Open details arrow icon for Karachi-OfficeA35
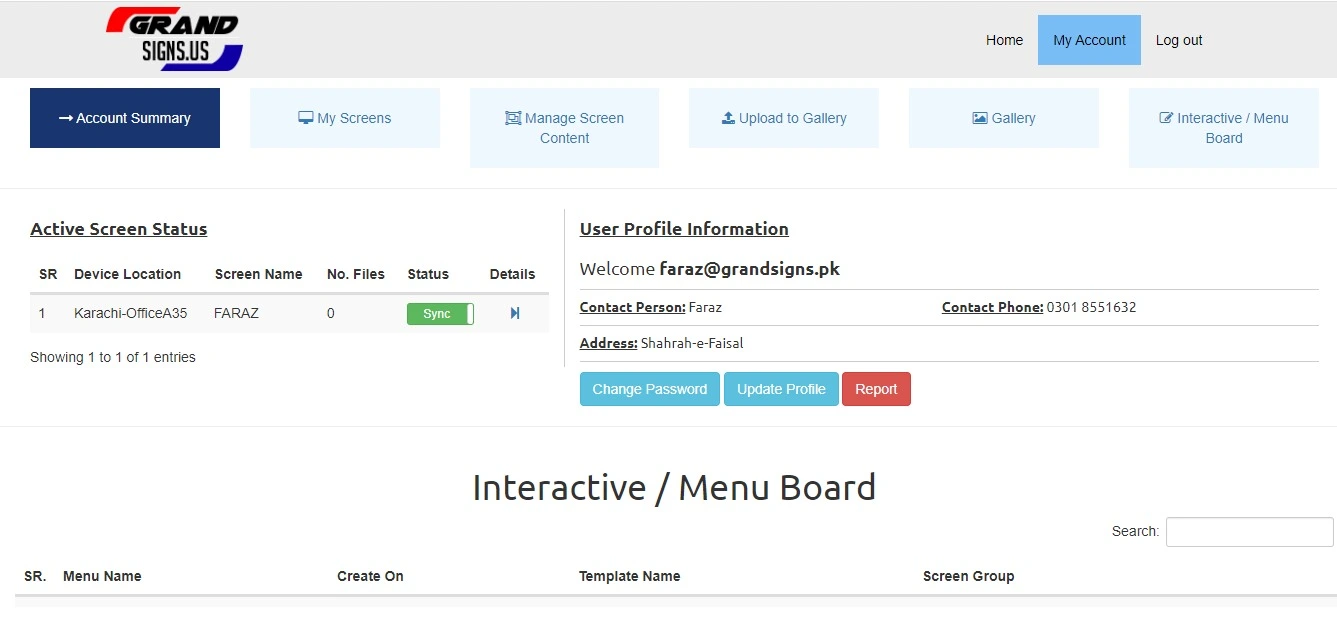This screenshot has width=1337, height=643. [x=515, y=314]
